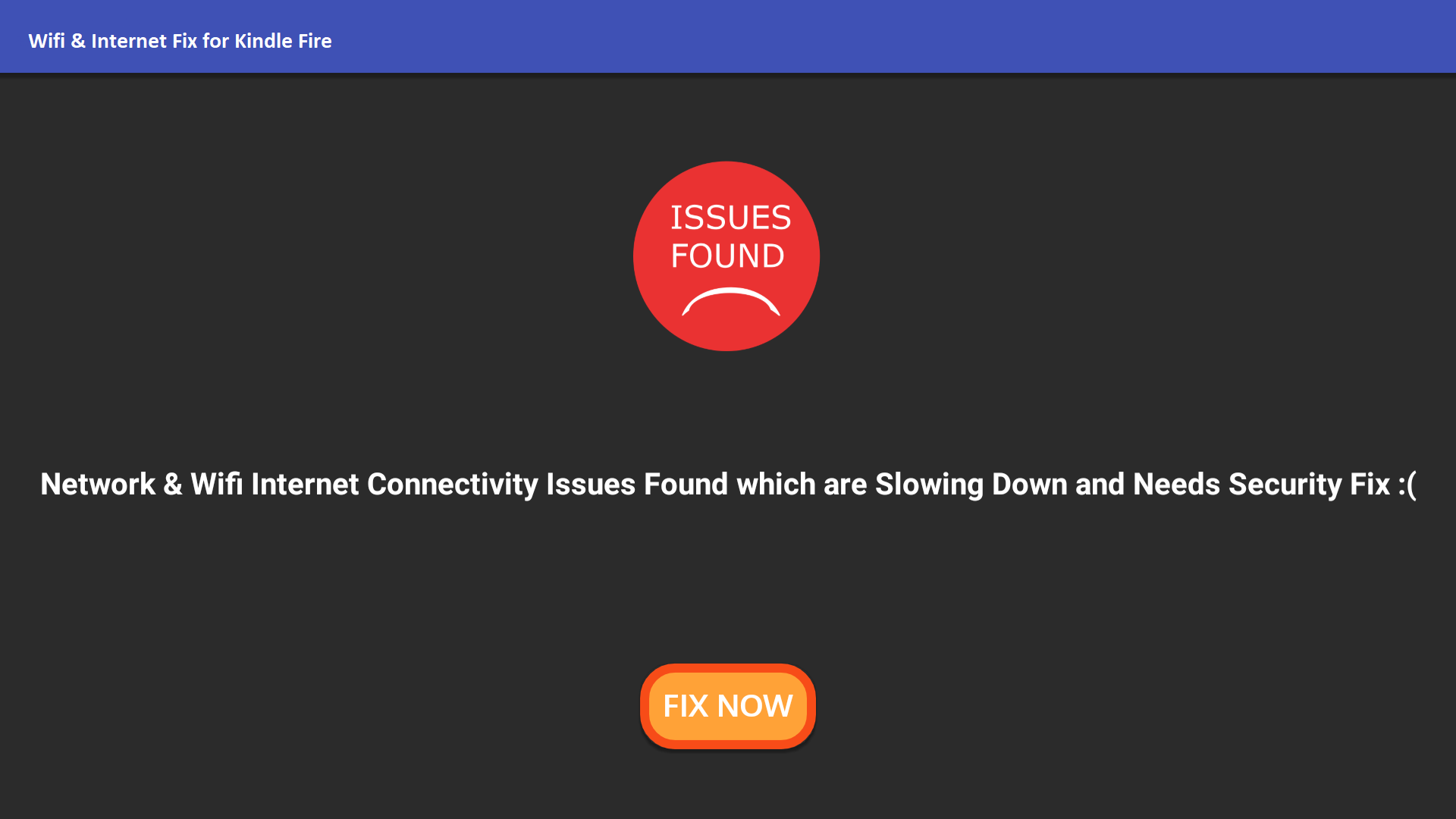Click the Network & Wifi issues message
Viewport: 1456px width, 819px height.
coord(728,484)
